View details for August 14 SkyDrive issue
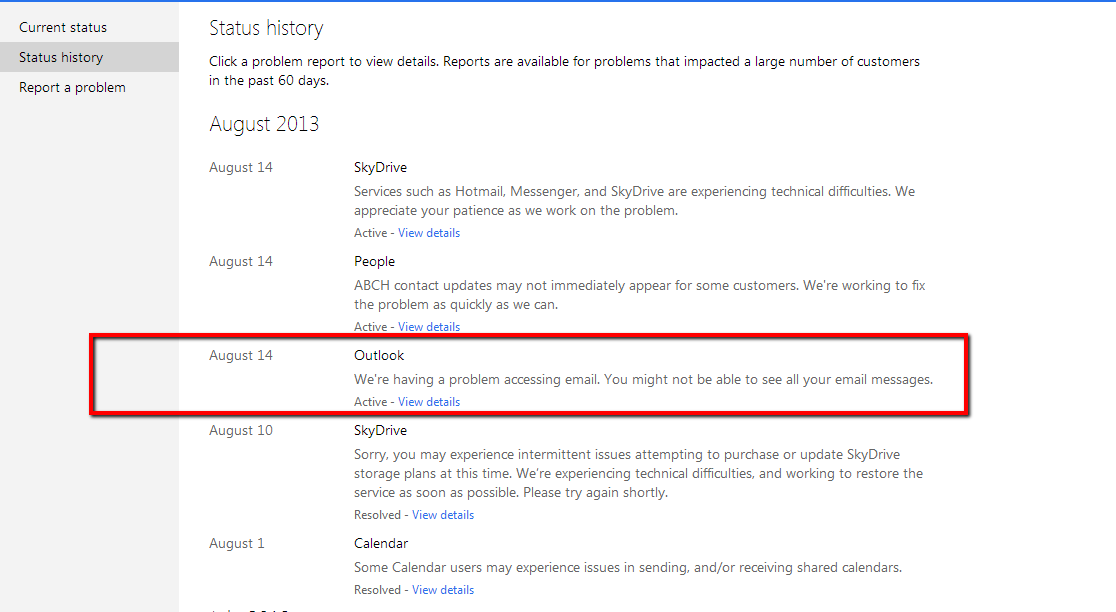1116x612 pixels. point(428,233)
